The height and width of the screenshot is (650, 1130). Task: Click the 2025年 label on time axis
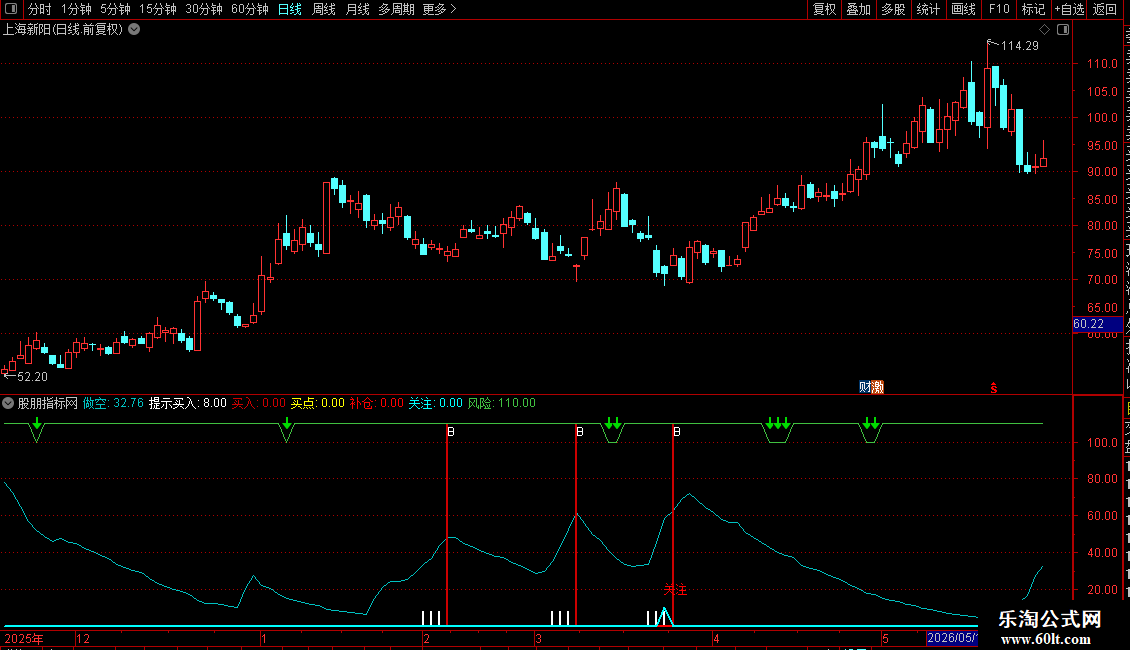24,638
